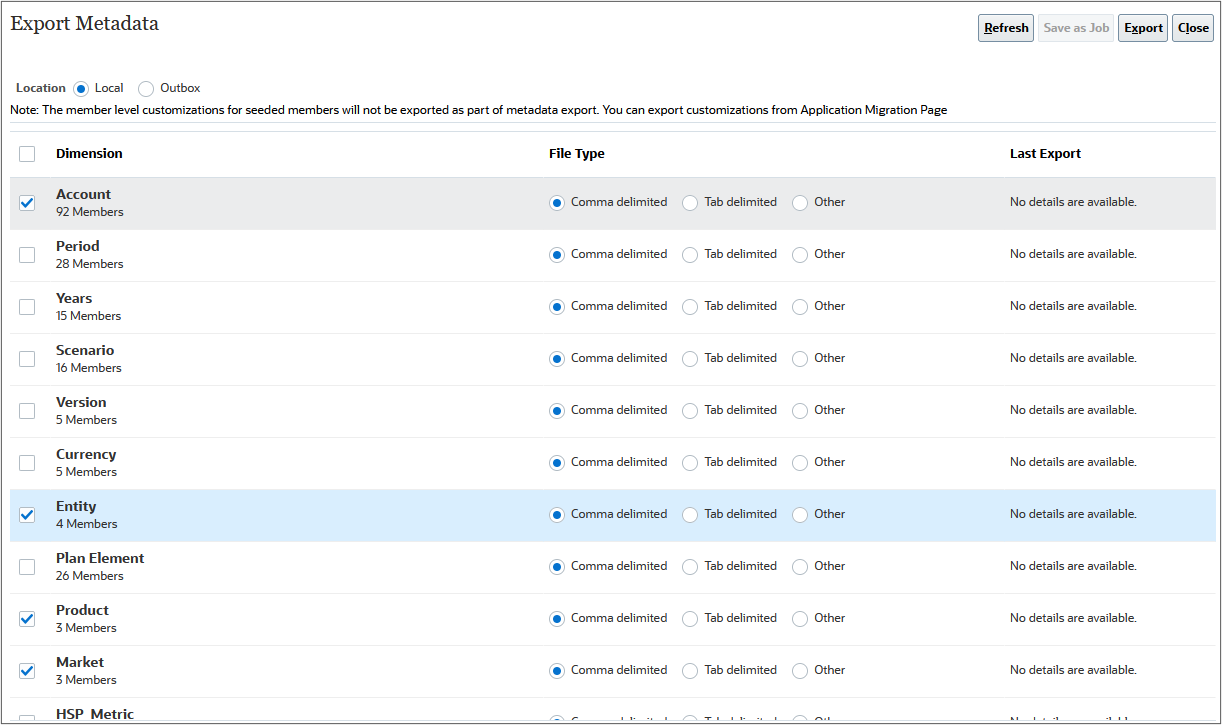This screenshot has width=1222, height=725.
Task: Select Other file type for Period dimension
Action: click(800, 254)
